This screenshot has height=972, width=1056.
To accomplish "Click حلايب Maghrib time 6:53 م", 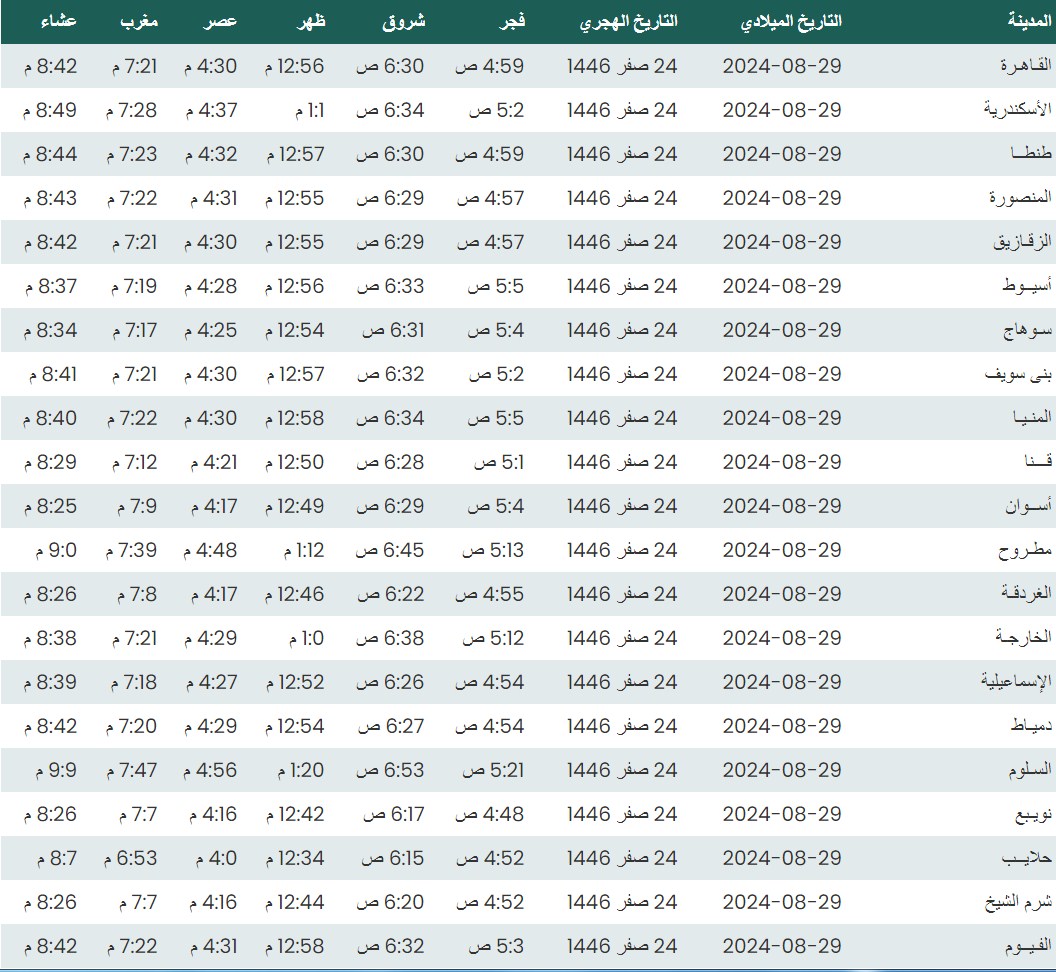I will point(131,858).
